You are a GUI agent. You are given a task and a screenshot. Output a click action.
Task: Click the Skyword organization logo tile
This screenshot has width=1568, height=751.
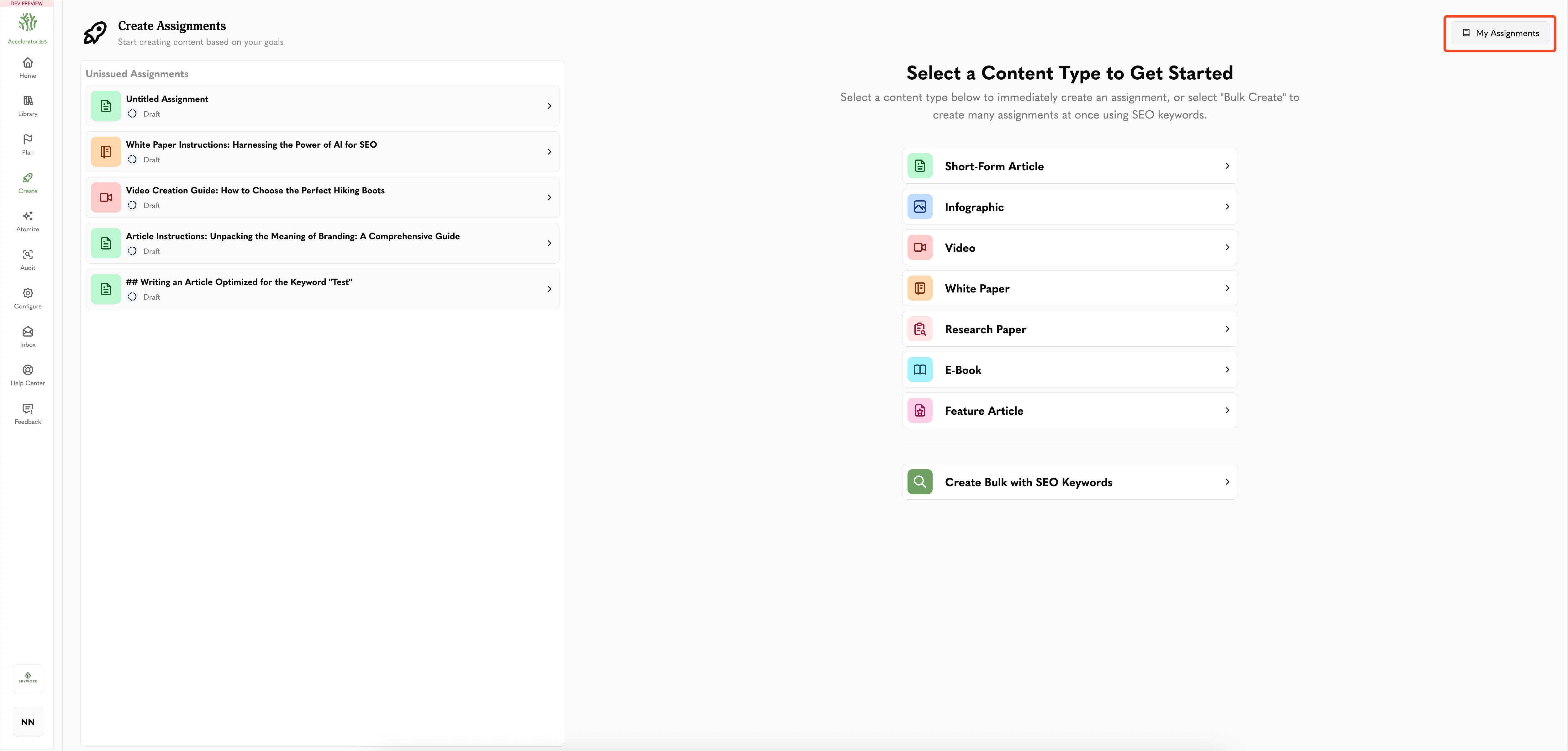(x=28, y=679)
